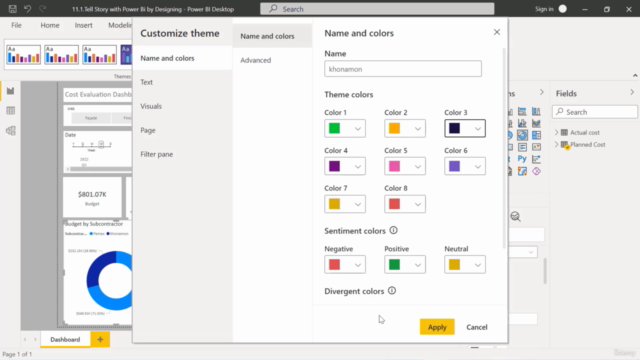Pick the Positive sentiment green swatch

pyautogui.click(x=394, y=264)
